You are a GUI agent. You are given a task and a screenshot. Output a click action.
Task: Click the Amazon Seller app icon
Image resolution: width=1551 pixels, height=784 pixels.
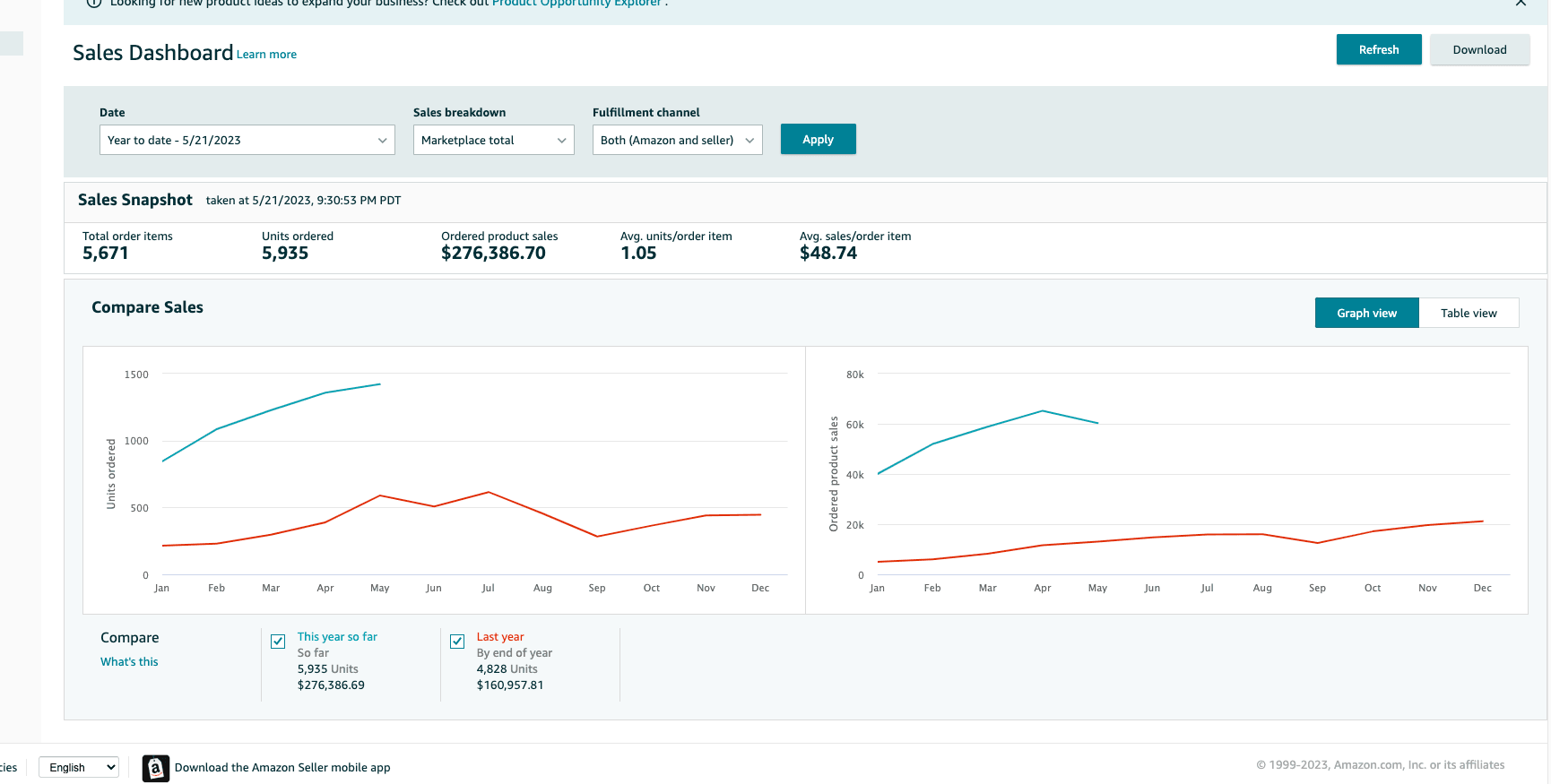click(x=155, y=768)
